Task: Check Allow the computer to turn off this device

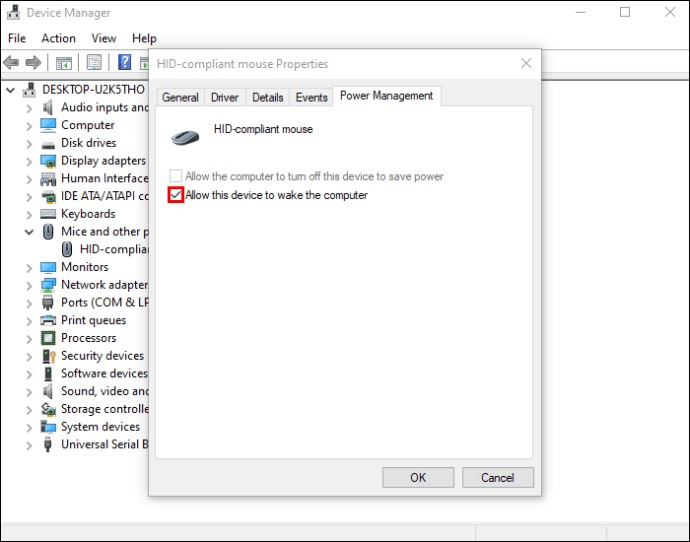Action: pos(176,176)
